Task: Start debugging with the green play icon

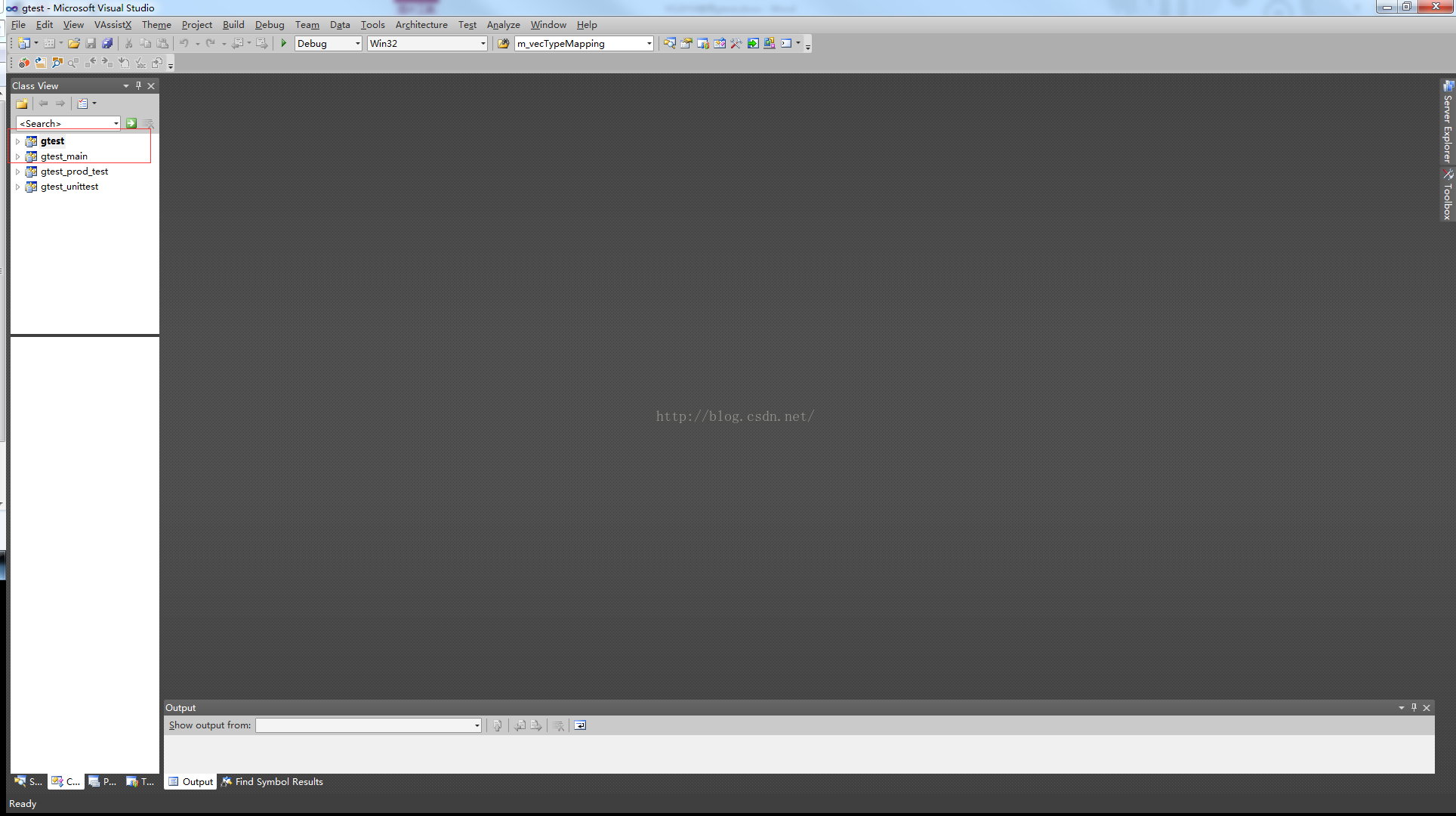Action: click(x=284, y=44)
